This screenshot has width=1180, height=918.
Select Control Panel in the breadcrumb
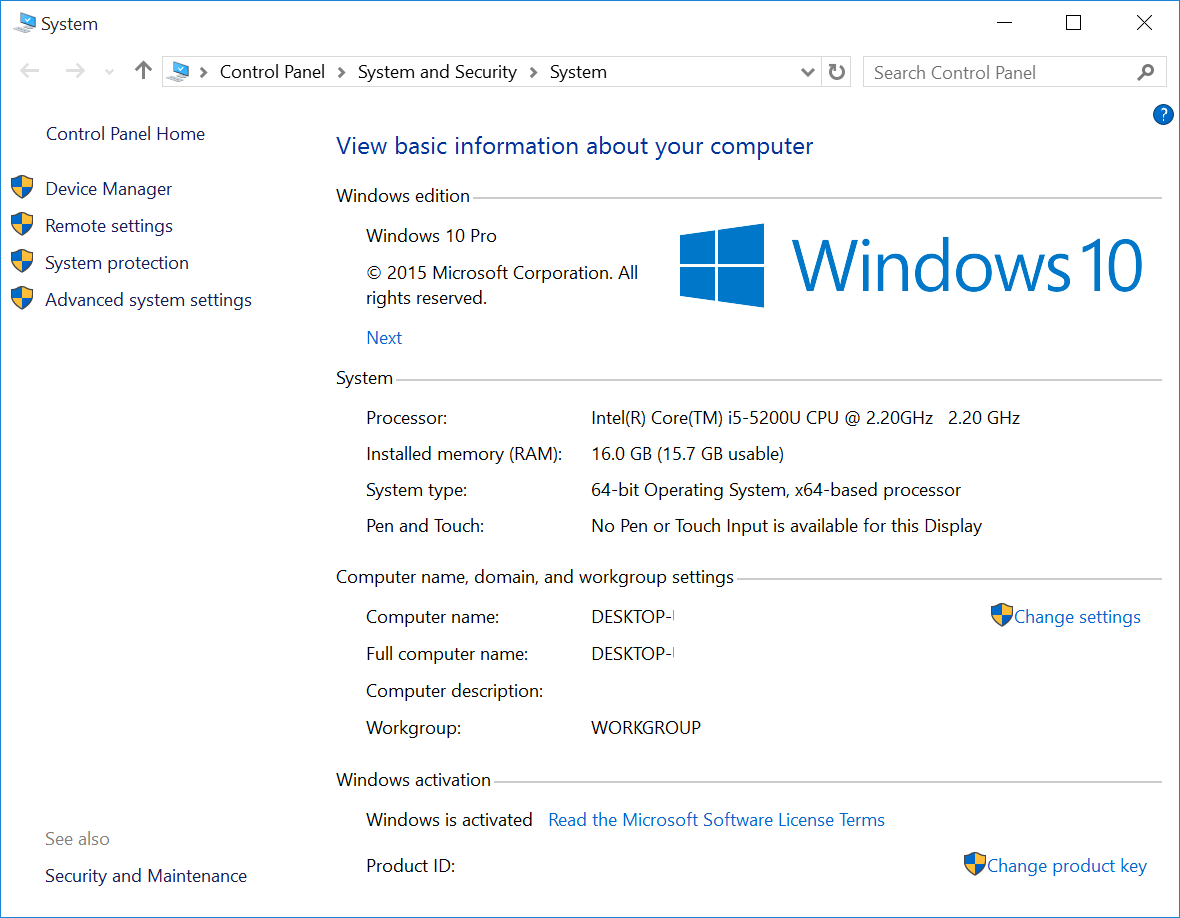[x=272, y=72]
